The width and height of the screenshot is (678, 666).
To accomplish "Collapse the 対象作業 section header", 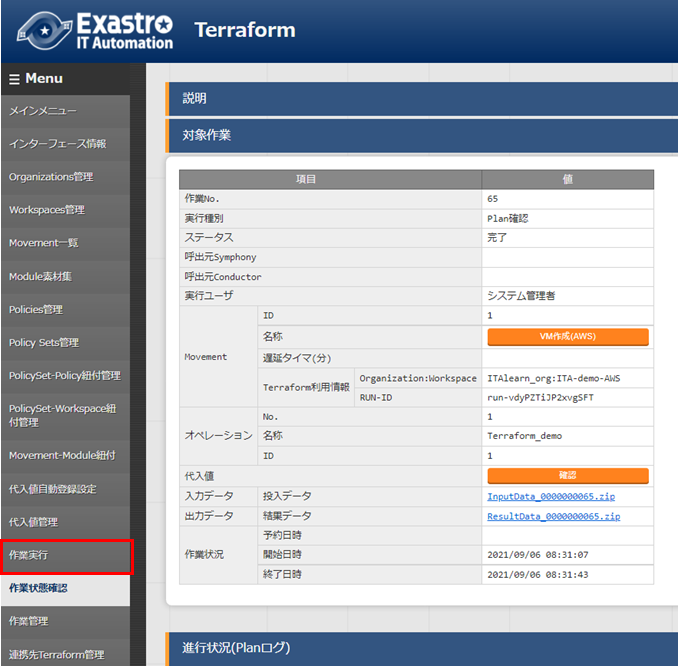I will tap(422, 136).
